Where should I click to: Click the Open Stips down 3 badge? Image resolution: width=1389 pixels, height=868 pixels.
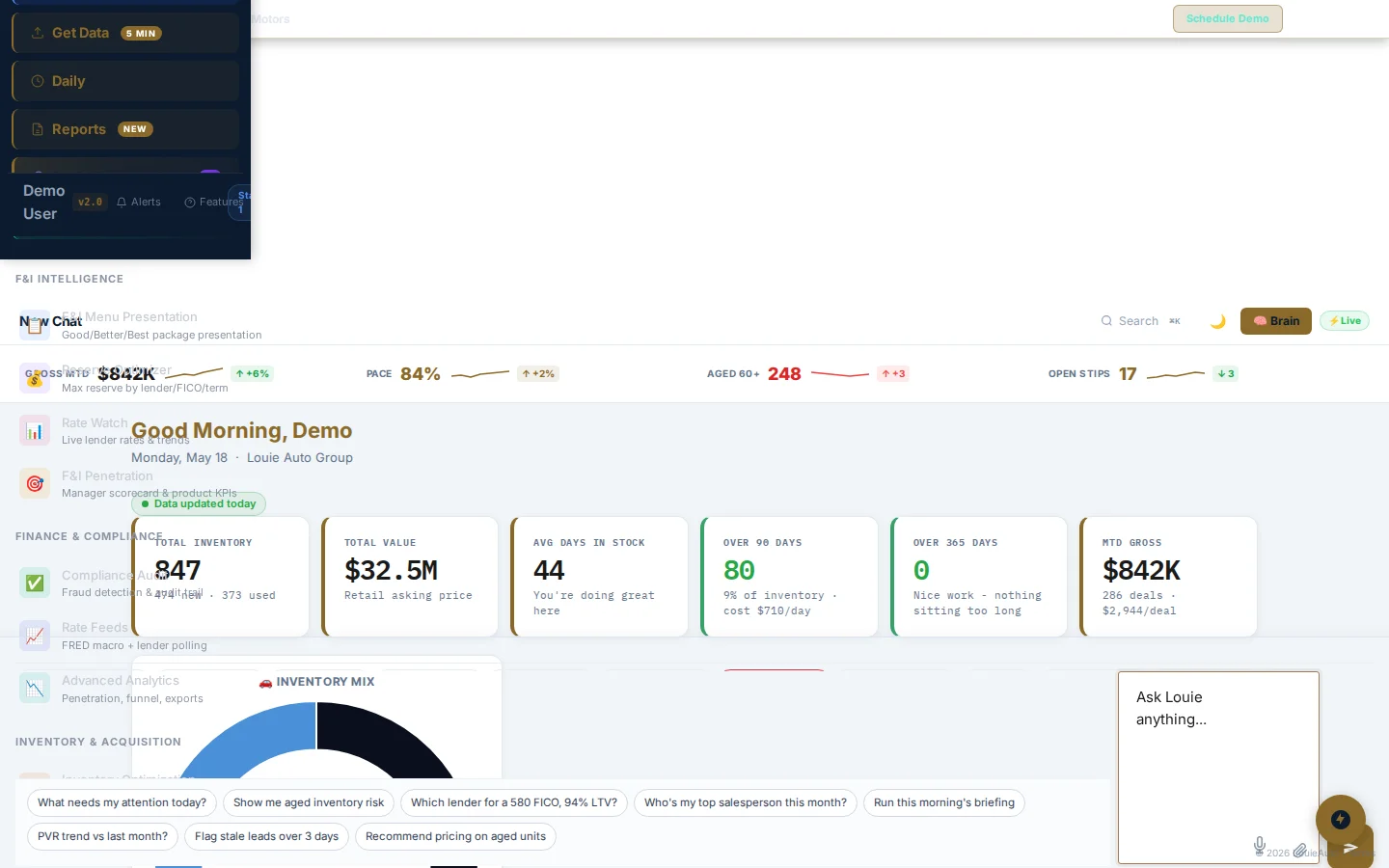click(1225, 373)
